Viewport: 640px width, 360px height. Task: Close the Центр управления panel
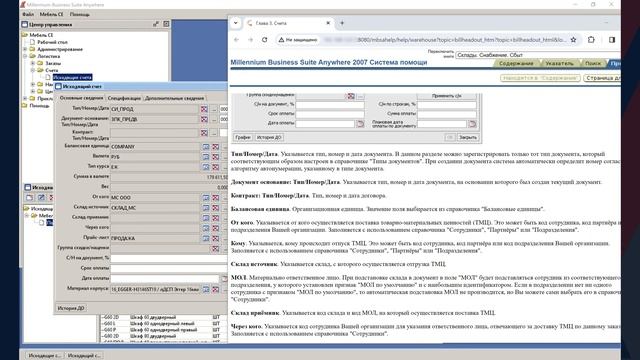coord(166,24)
